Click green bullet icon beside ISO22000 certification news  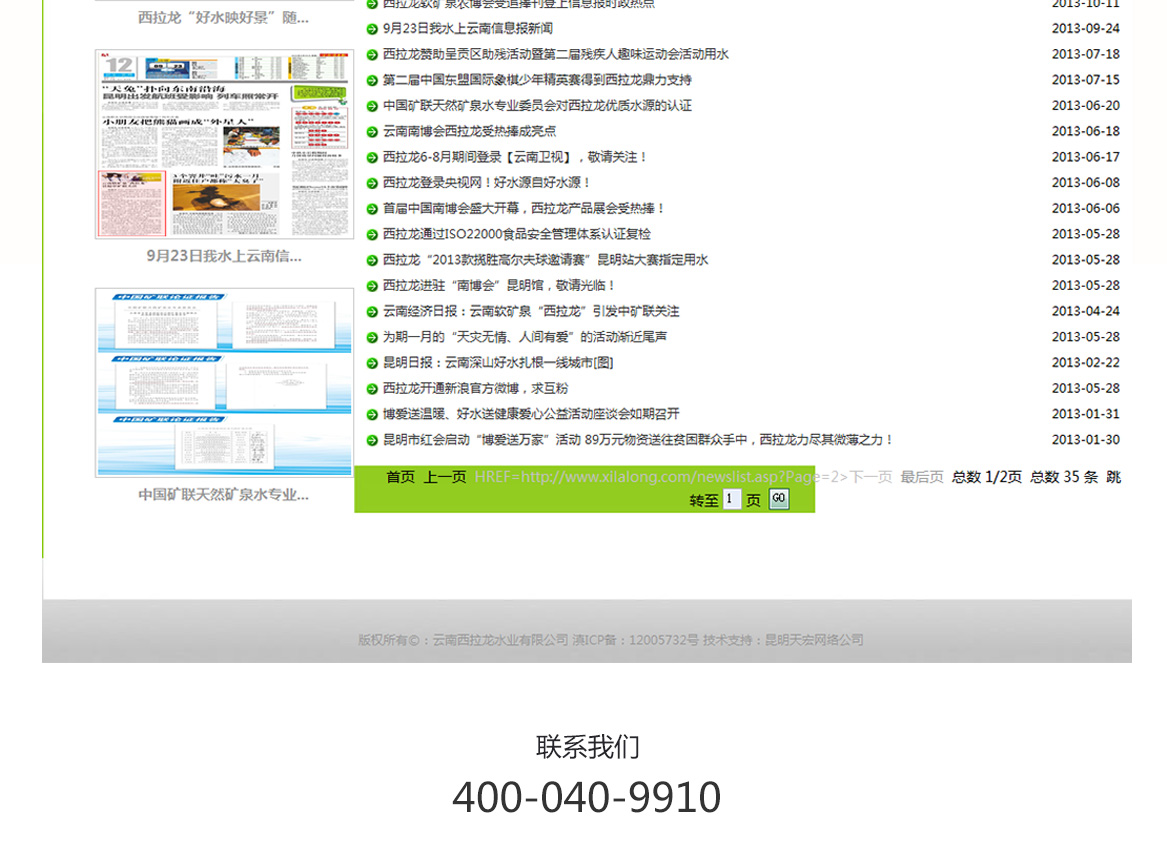coord(372,234)
